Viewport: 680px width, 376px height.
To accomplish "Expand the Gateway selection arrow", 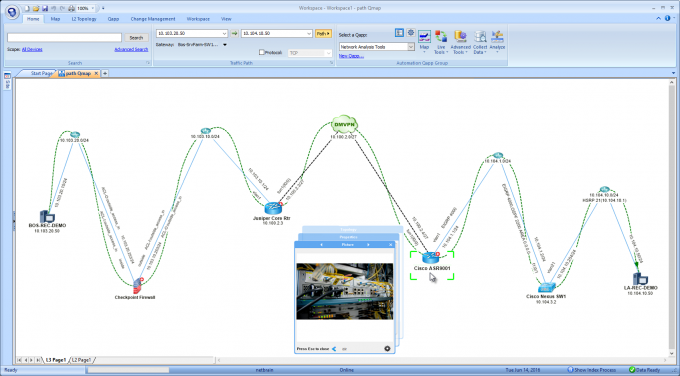I will click(225, 45).
